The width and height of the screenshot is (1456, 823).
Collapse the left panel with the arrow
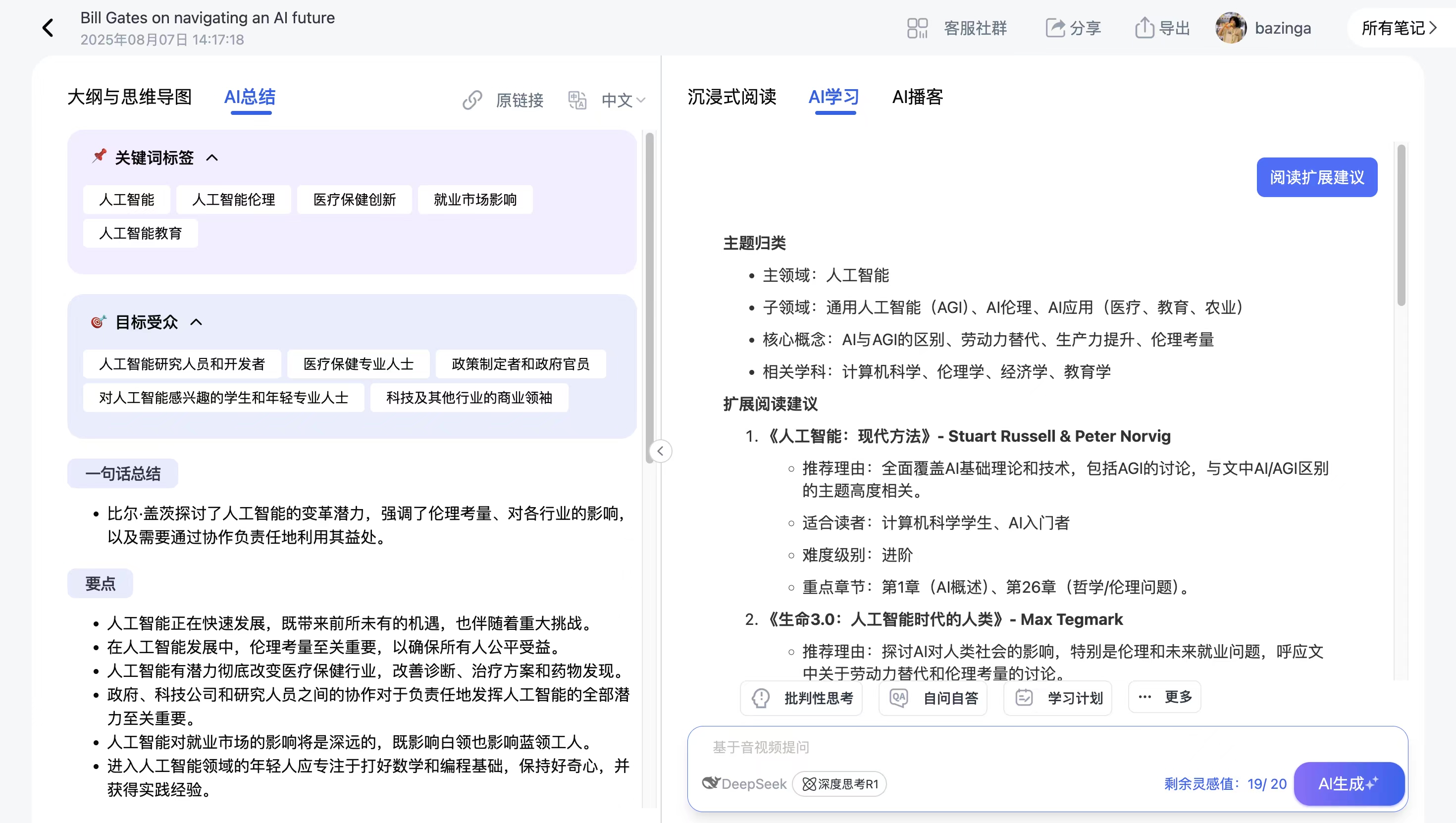click(660, 451)
